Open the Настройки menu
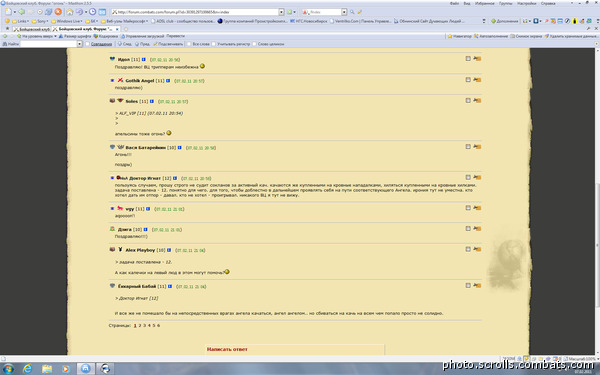The image size is (600, 375). click(526, 3)
